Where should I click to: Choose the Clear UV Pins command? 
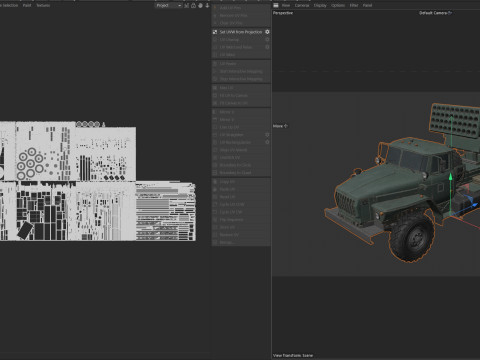(241, 23)
